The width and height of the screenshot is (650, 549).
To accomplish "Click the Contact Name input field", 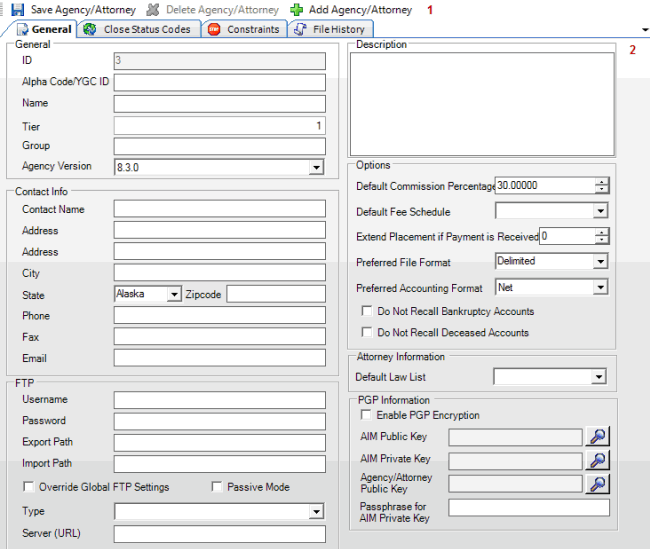I will (219, 209).
